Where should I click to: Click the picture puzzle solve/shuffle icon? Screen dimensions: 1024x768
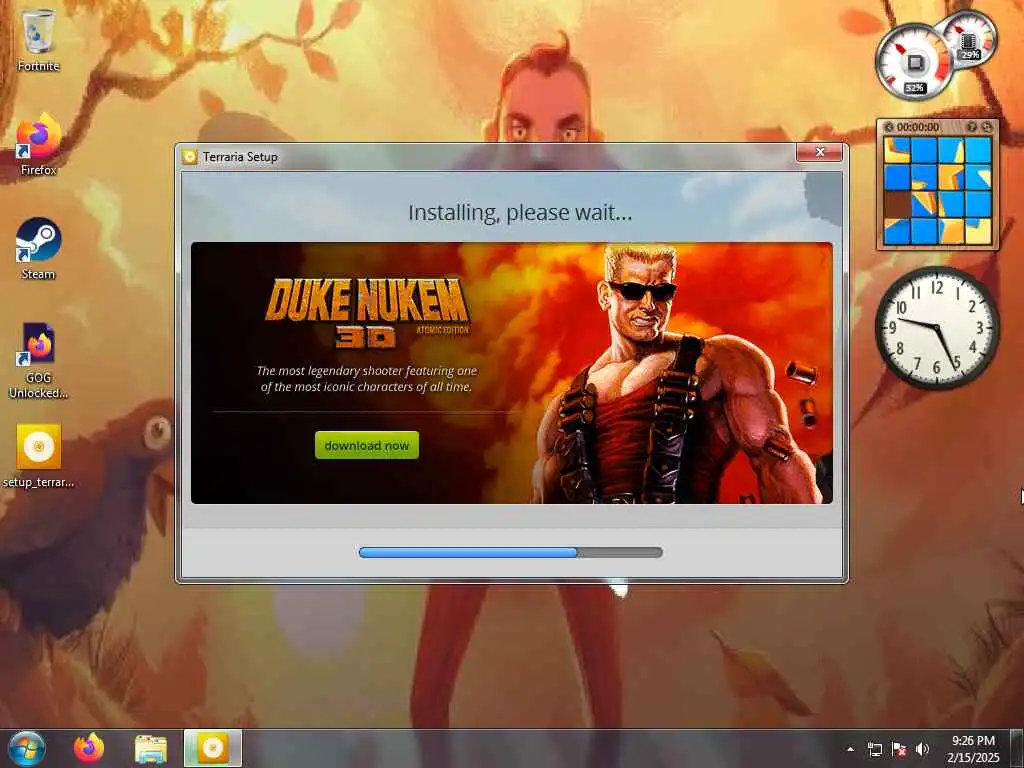click(x=987, y=127)
